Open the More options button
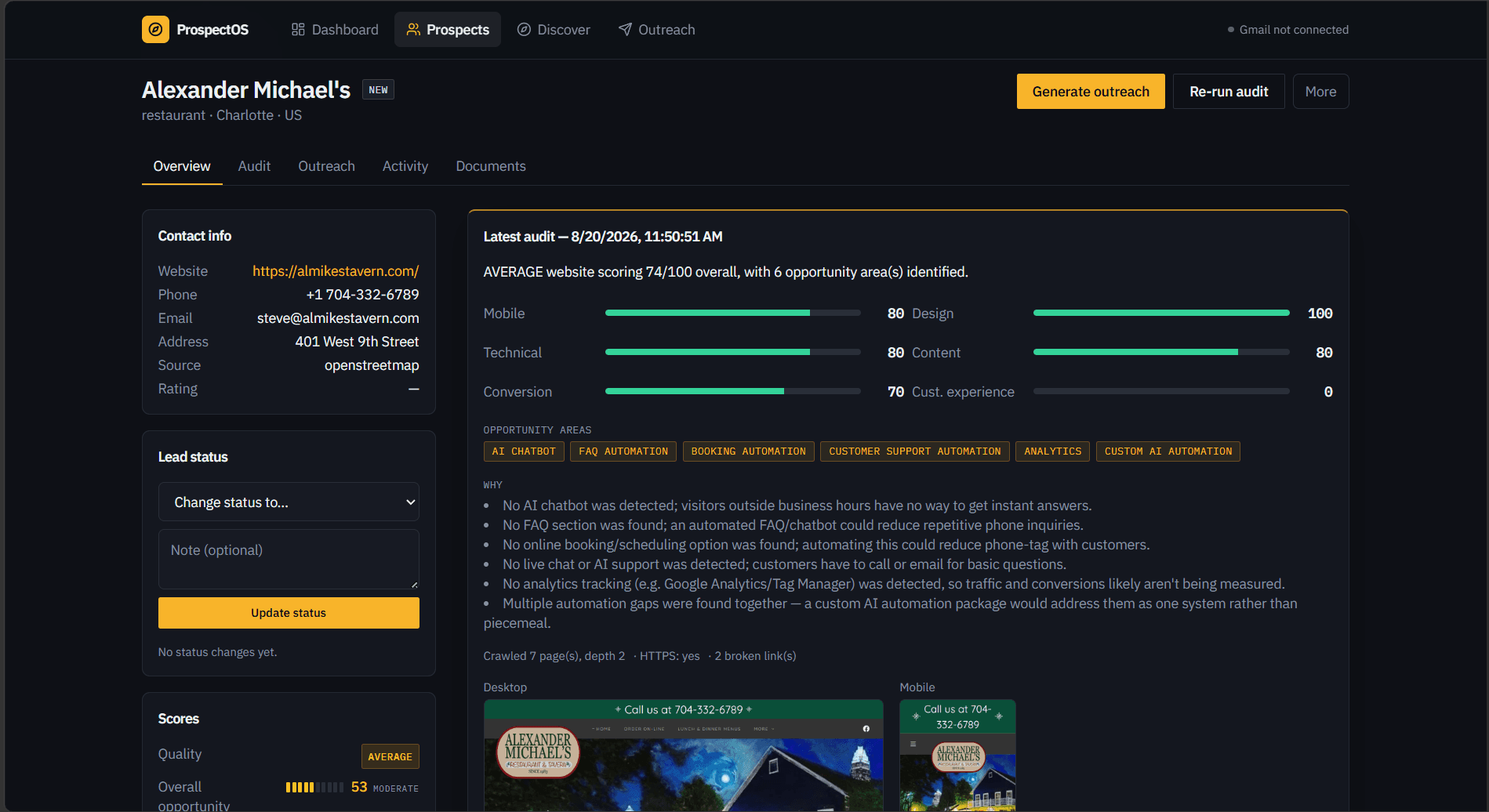 click(x=1320, y=92)
